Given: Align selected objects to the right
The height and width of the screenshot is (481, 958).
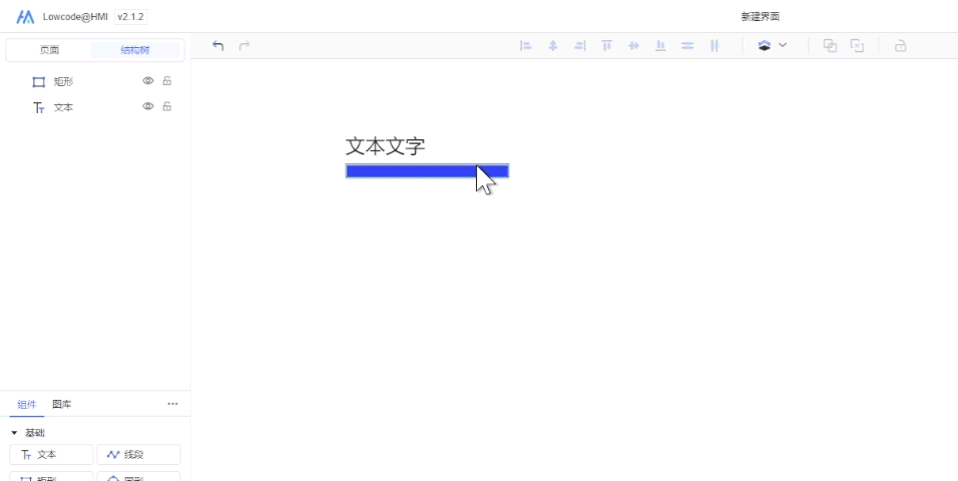Looking at the screenshot, I should pyautogui.click(x=580, y=45).
